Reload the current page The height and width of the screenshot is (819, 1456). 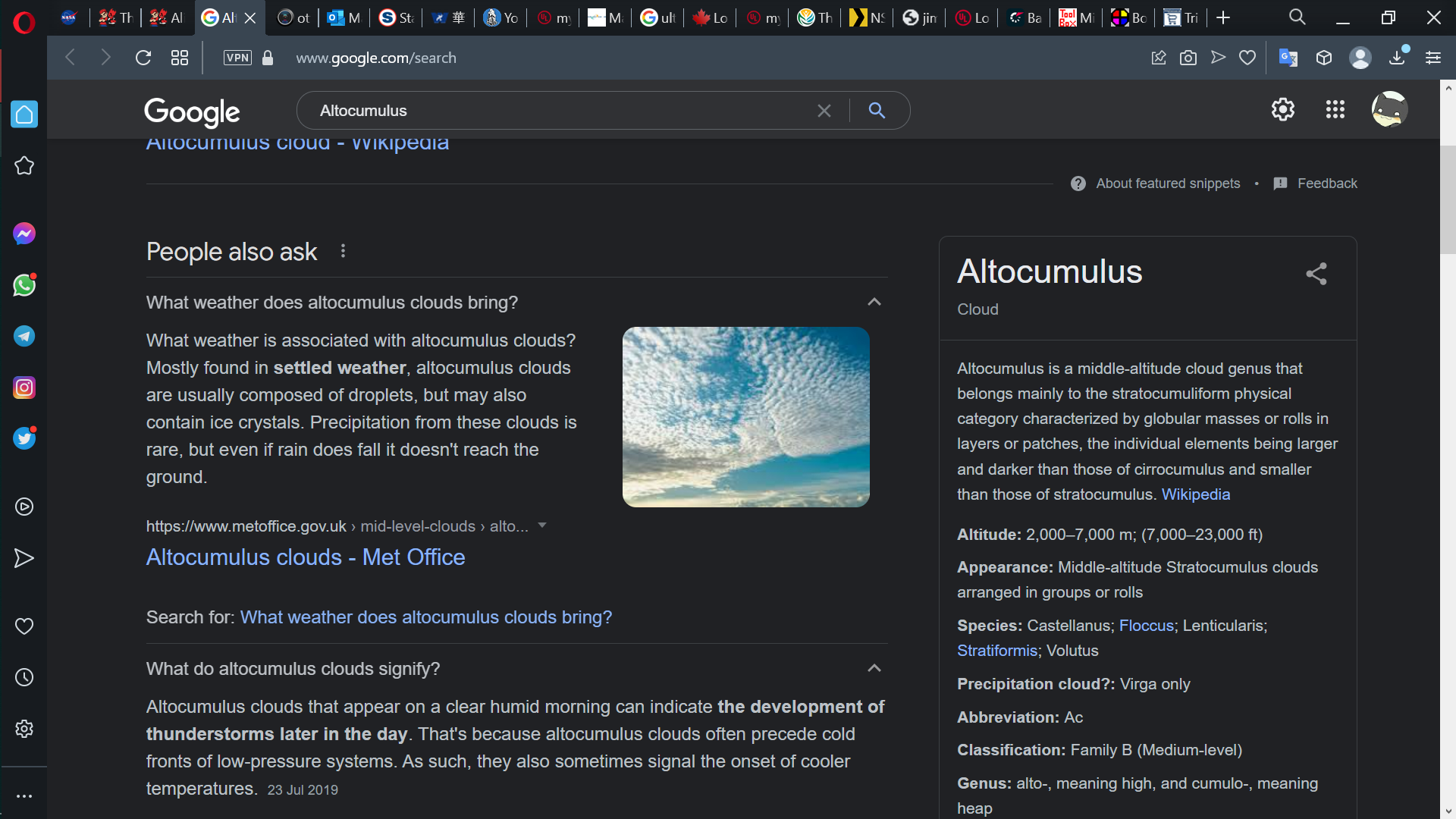pyautogui.click(x=143, y=58)
